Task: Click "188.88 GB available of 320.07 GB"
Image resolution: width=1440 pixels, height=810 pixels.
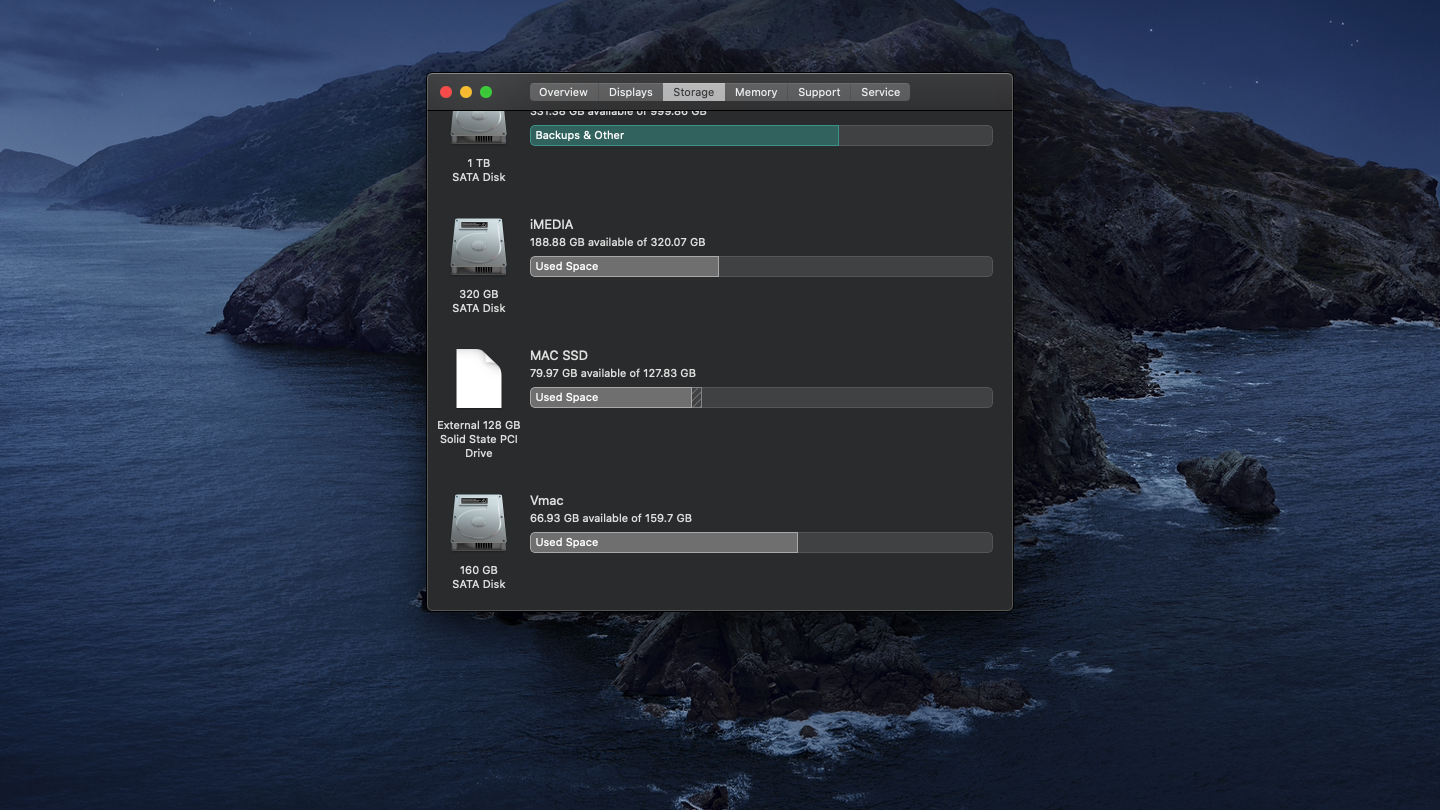Action: (x=618, y=242)
